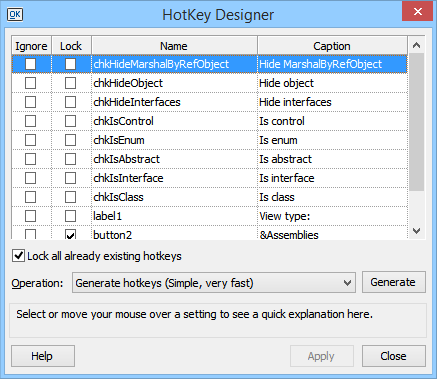Sort by the Lock column header
This screenshot has height=379, width=437.
tap(71, 46)
